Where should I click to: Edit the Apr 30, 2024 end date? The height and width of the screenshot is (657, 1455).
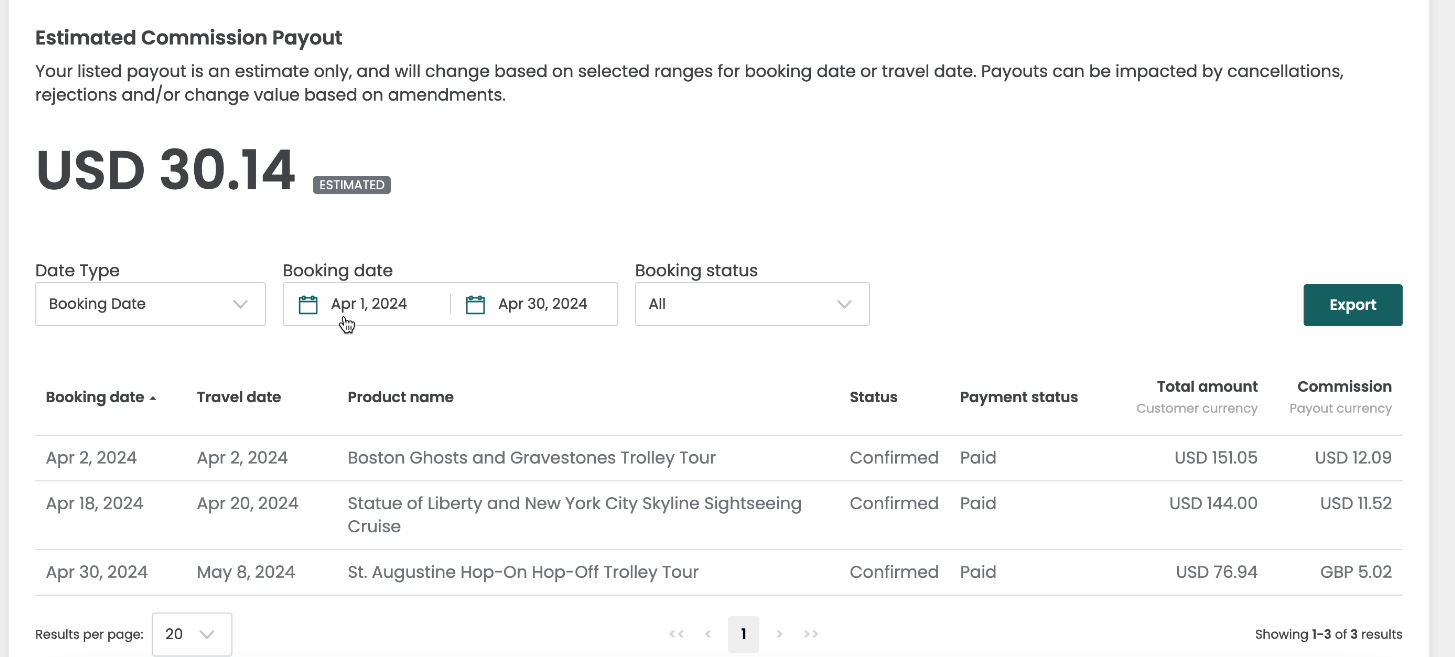pyautogui.click(x=543, y=304)
